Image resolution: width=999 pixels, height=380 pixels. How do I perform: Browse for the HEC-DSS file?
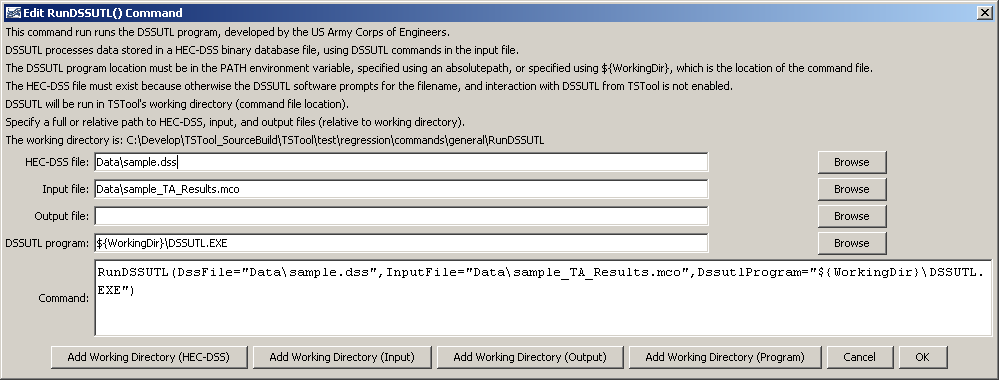(x=852, y=162)
